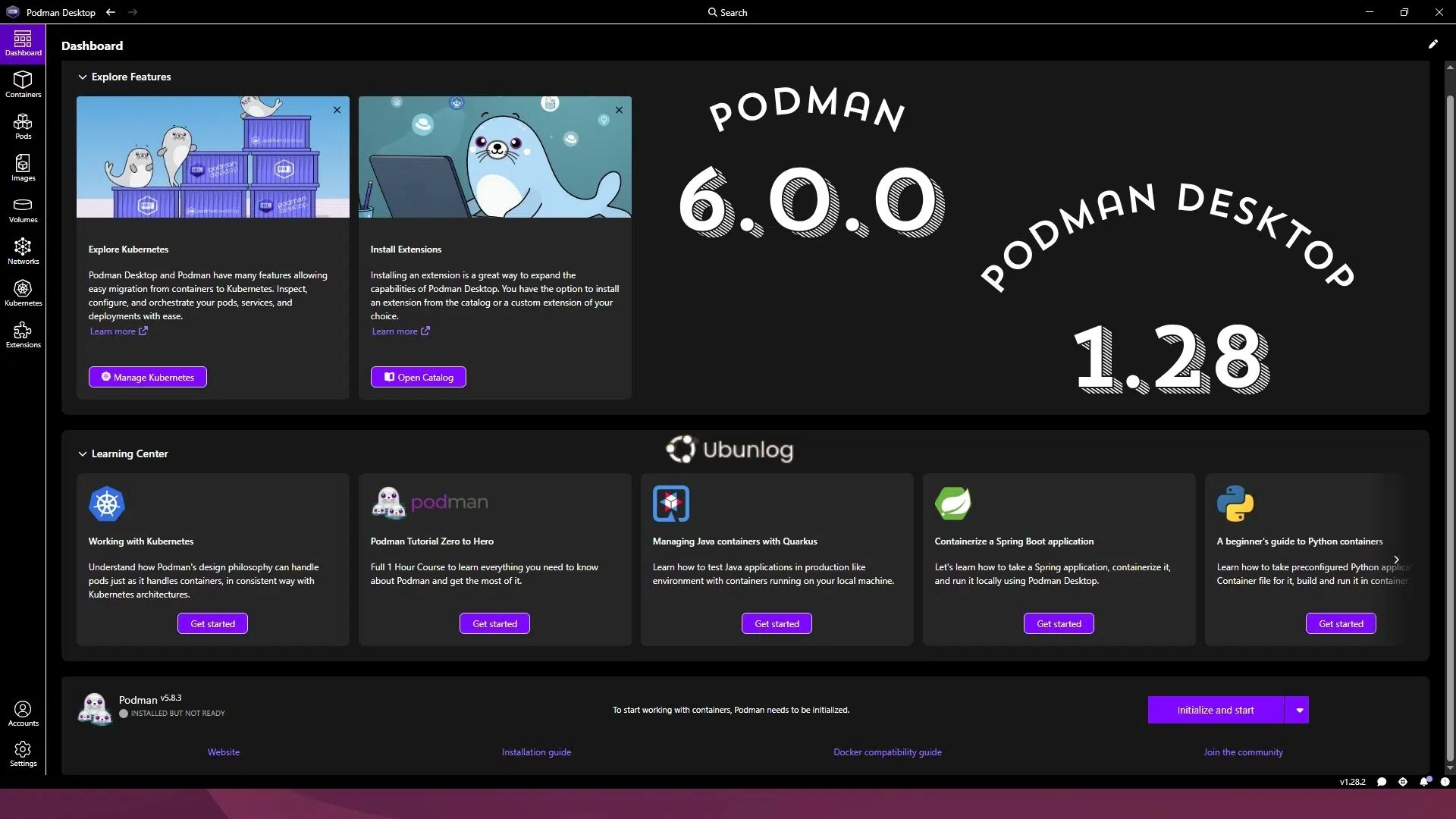Open the Extensions sidebar section
1456x819 pixels.
(23, 335)
